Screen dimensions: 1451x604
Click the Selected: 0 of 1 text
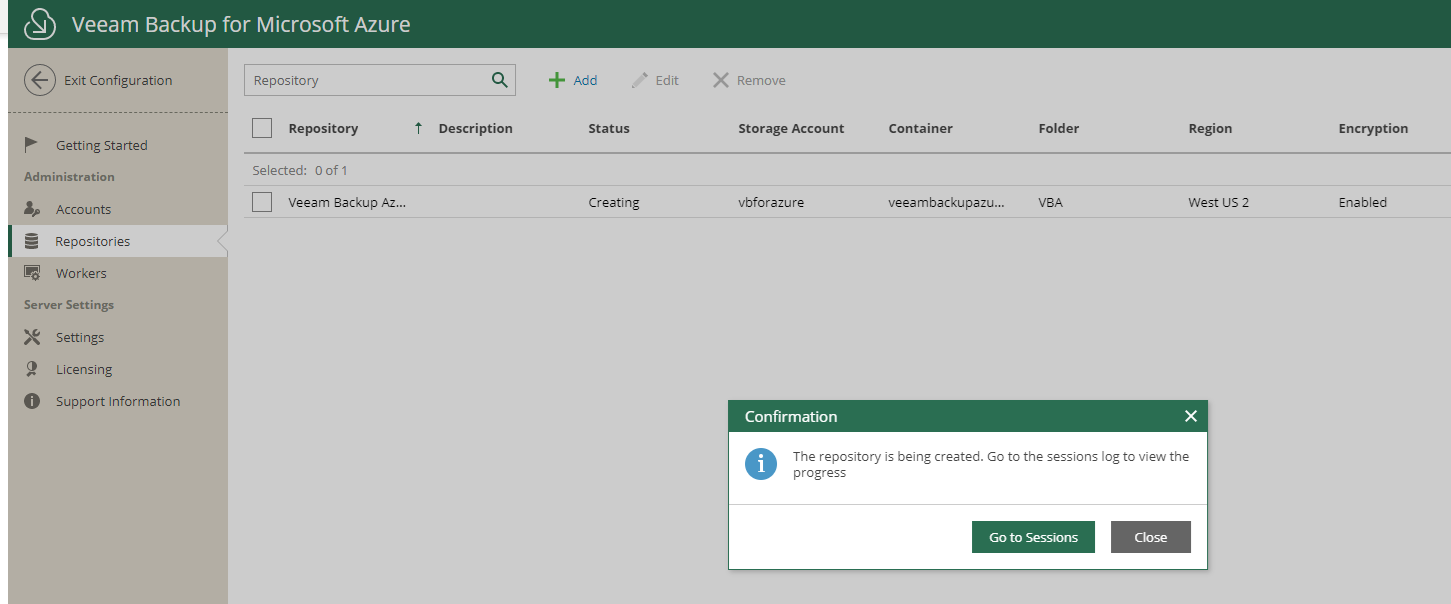click(300, 170)
